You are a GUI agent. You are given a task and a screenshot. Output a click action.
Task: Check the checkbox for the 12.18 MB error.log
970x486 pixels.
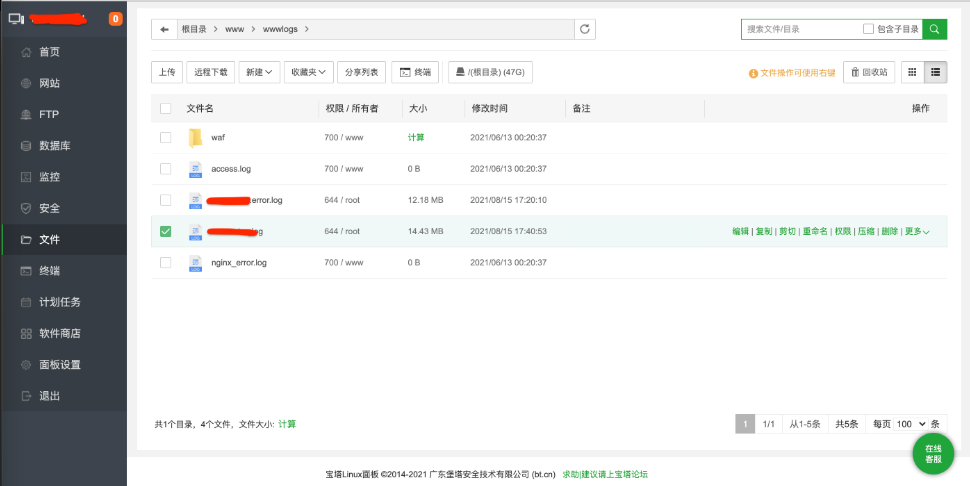pos(165,200)
